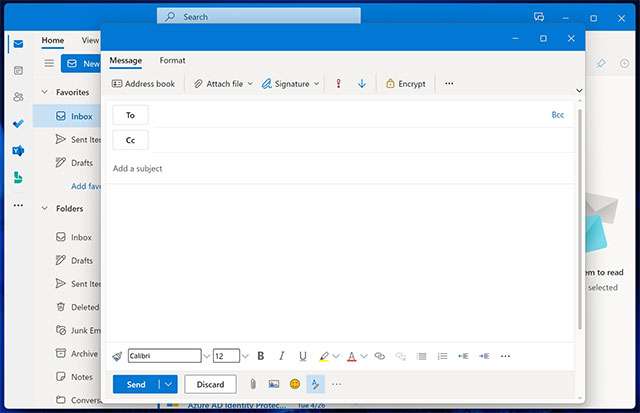Toggle bulleted list
640x413 pixels.
point(422,356)
